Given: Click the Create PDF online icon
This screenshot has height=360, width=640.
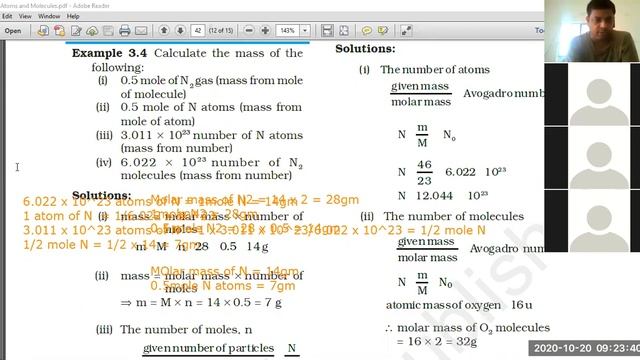Looking at the screenshot, I should [43, 31].
